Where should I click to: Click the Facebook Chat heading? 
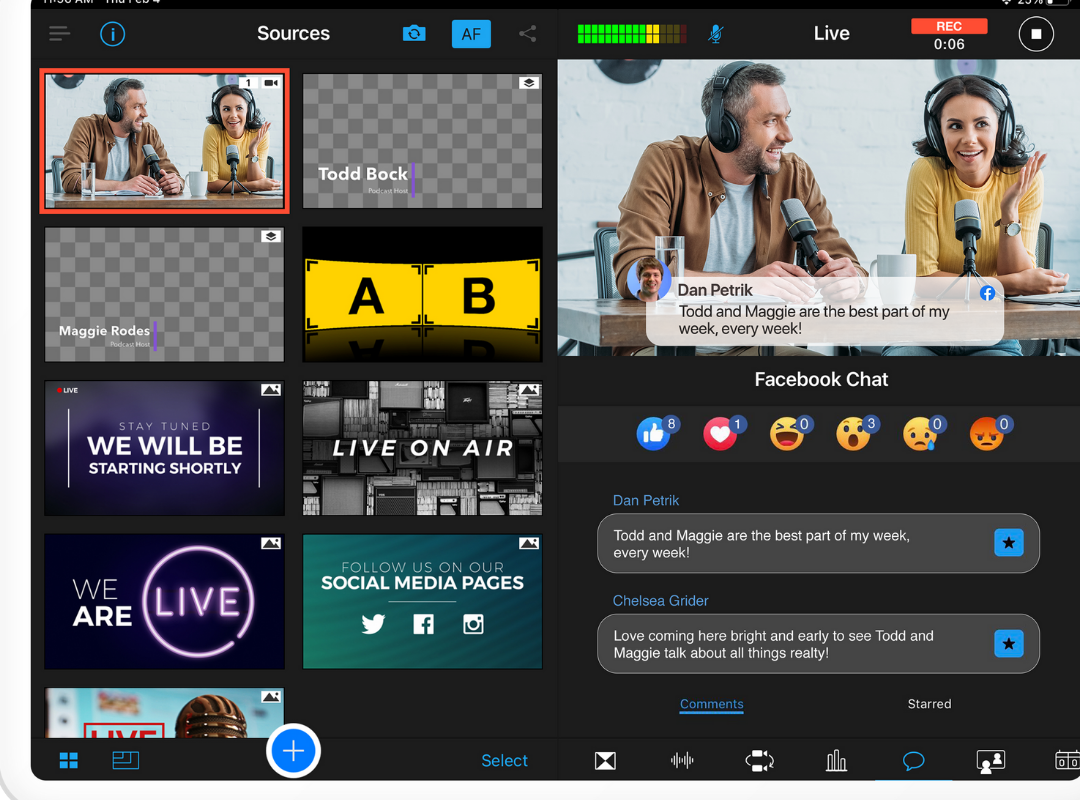tap(821, 379)
